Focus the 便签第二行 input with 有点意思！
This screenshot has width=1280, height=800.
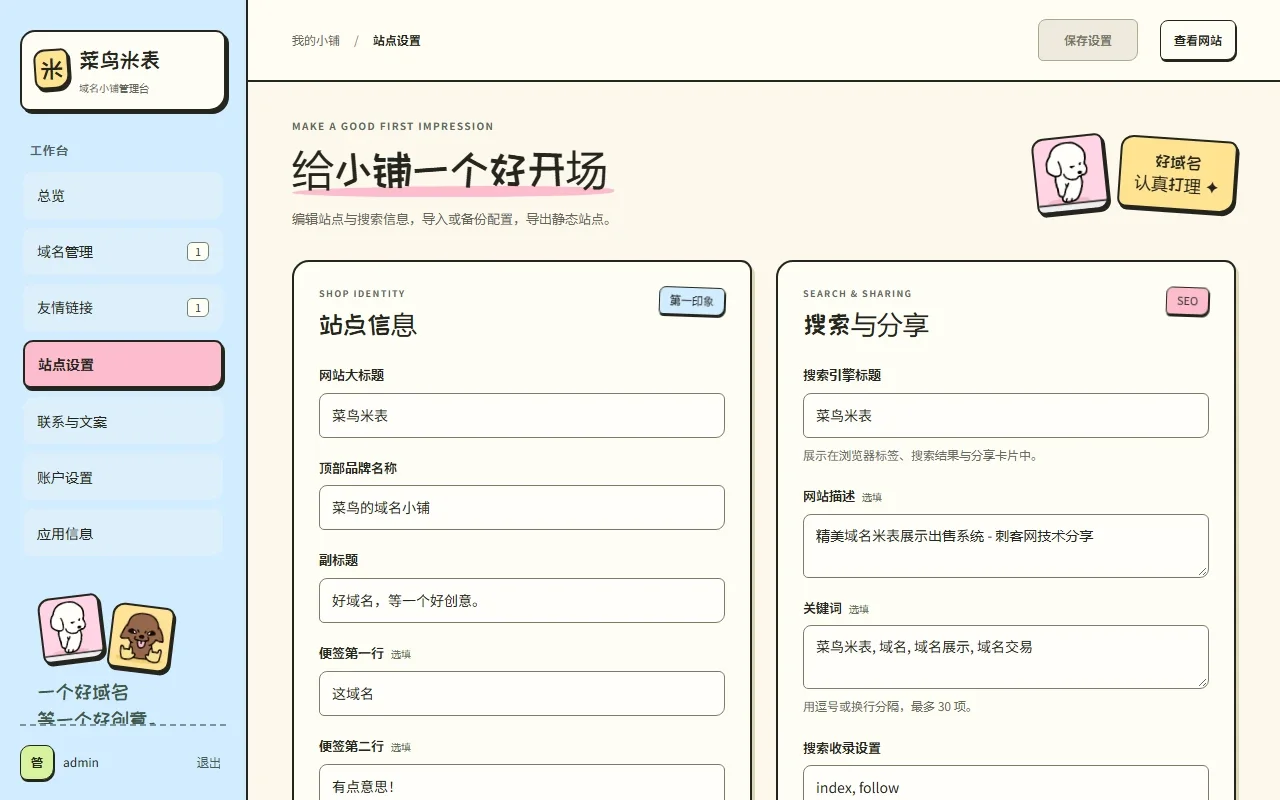[522, 782]
